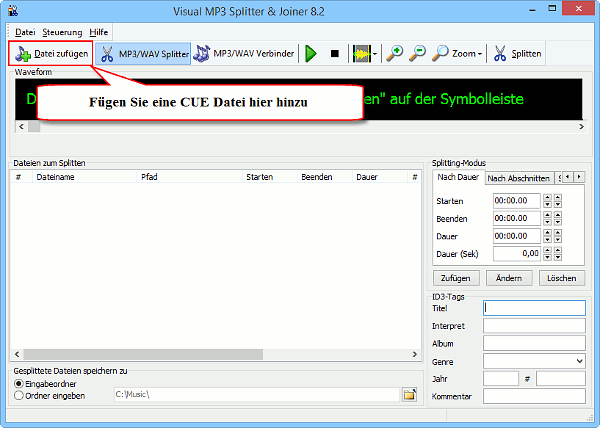Open the waveform selection dropdown arrow
The image size is (600, 428).
click(375, 54)
